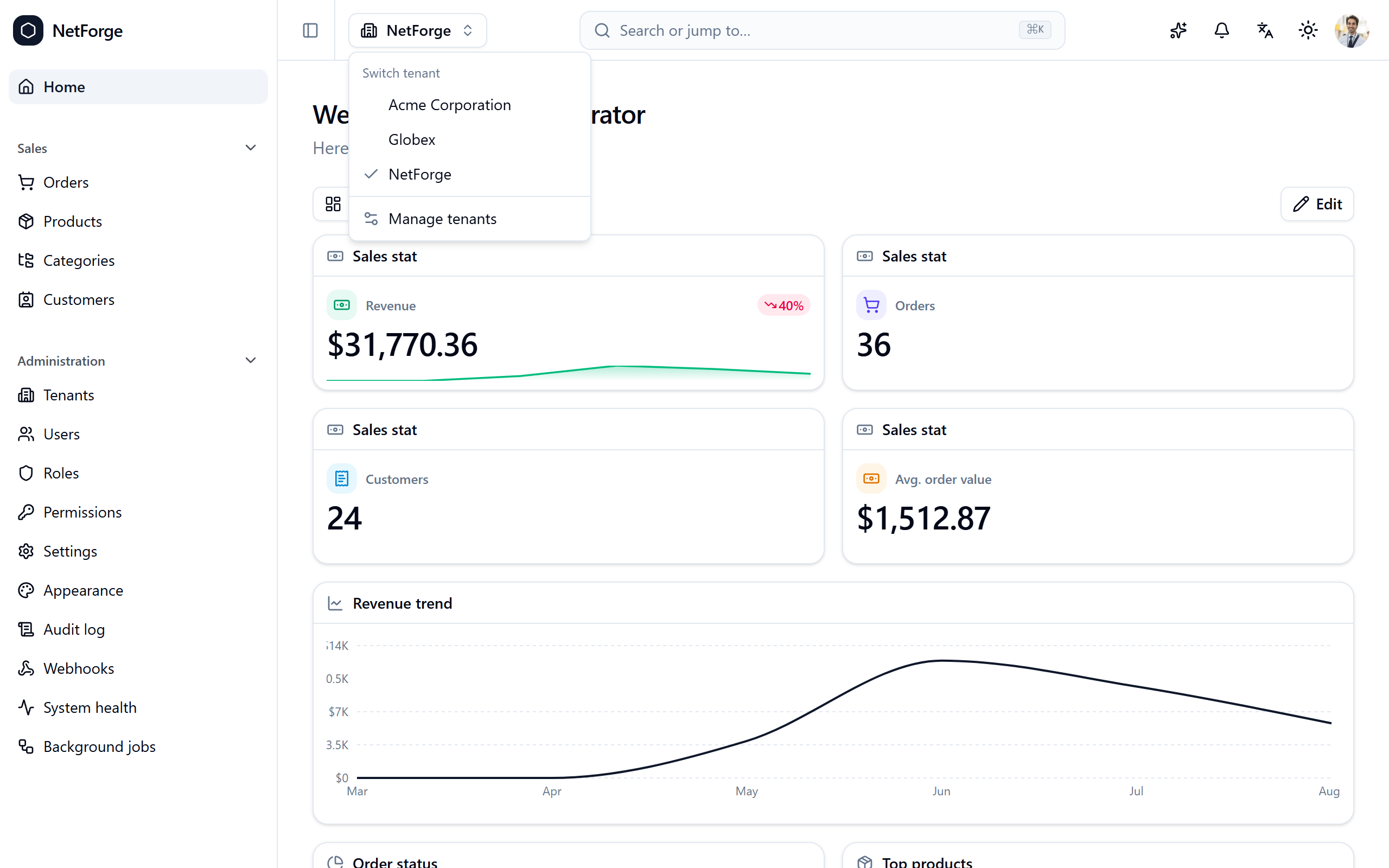Click the Webhooks icon in sidebar
1389x868 pixels.
tap(26, 668)
